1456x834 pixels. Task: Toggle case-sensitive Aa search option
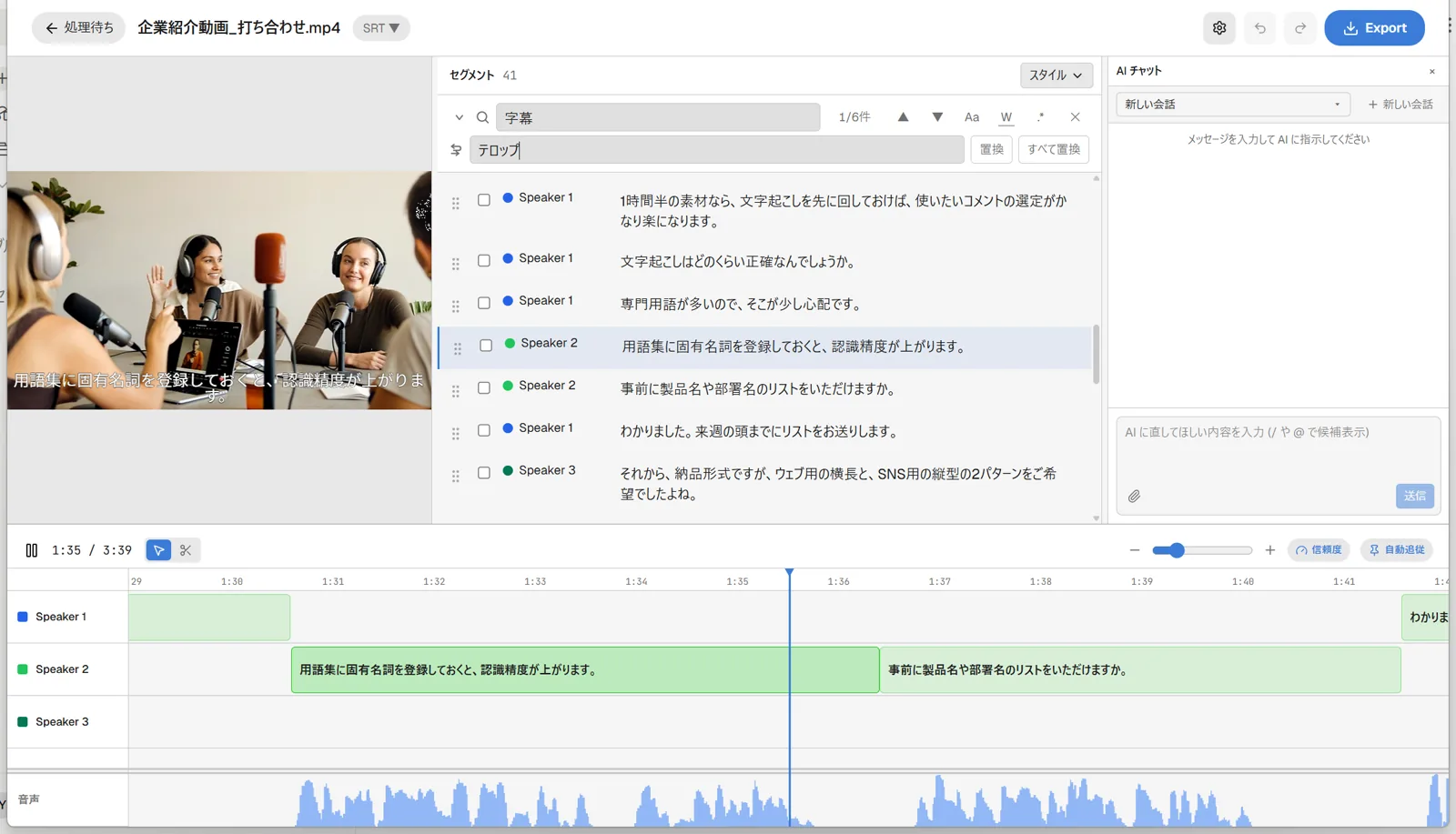972,117
